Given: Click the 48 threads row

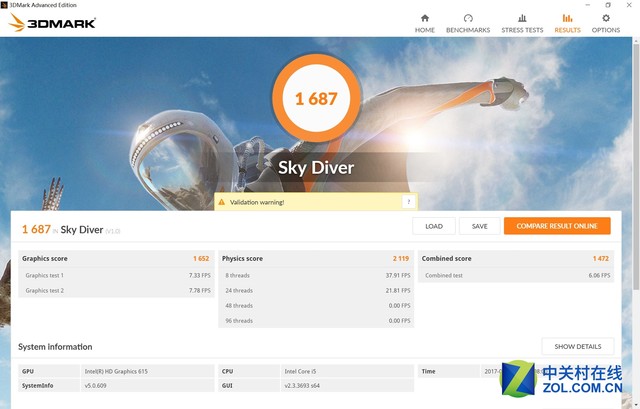Looking at the screenshot, I should tap(318, 306).
